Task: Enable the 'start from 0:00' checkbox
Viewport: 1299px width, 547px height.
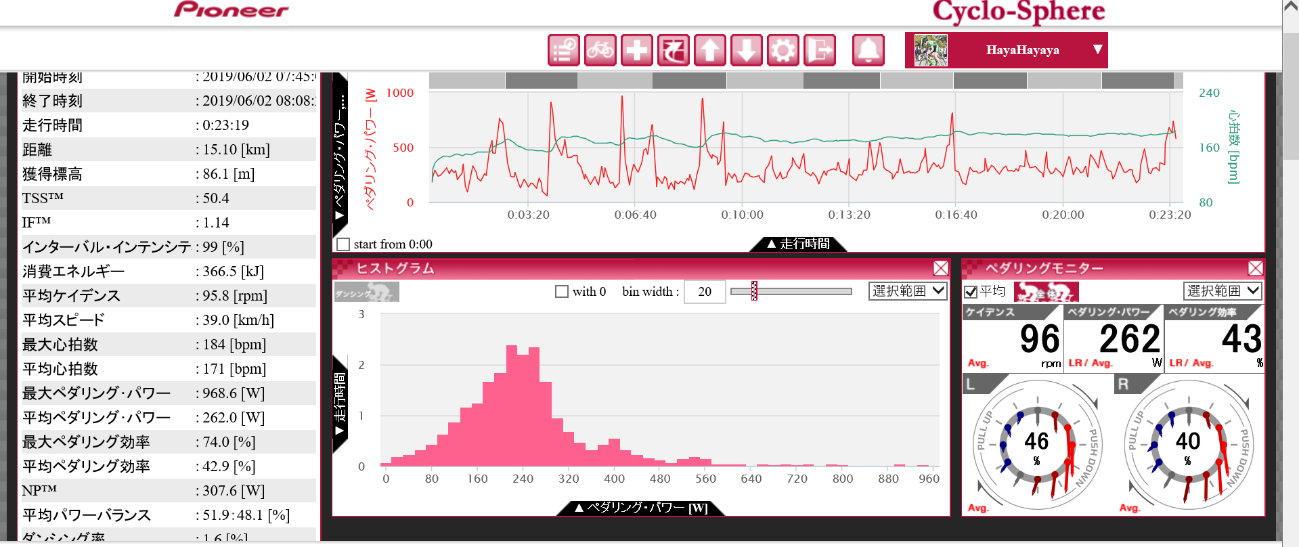Action: 344,244
